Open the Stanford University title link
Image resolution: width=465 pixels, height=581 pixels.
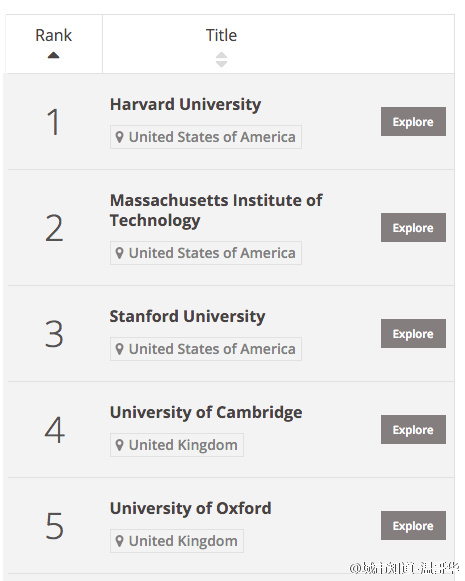point(187,317)
